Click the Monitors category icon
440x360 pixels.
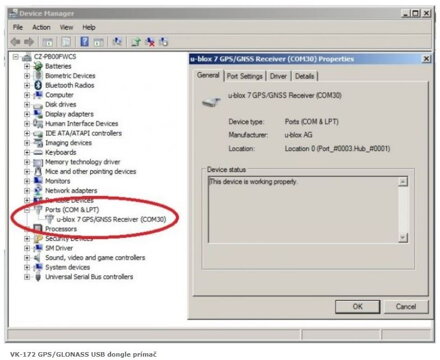[38, 181]
